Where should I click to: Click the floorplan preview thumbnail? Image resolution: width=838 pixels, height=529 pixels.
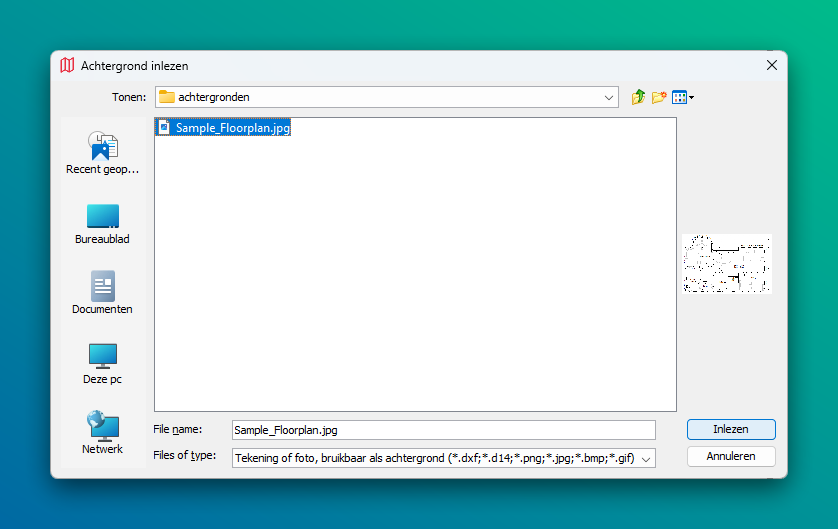click(727, 264)
